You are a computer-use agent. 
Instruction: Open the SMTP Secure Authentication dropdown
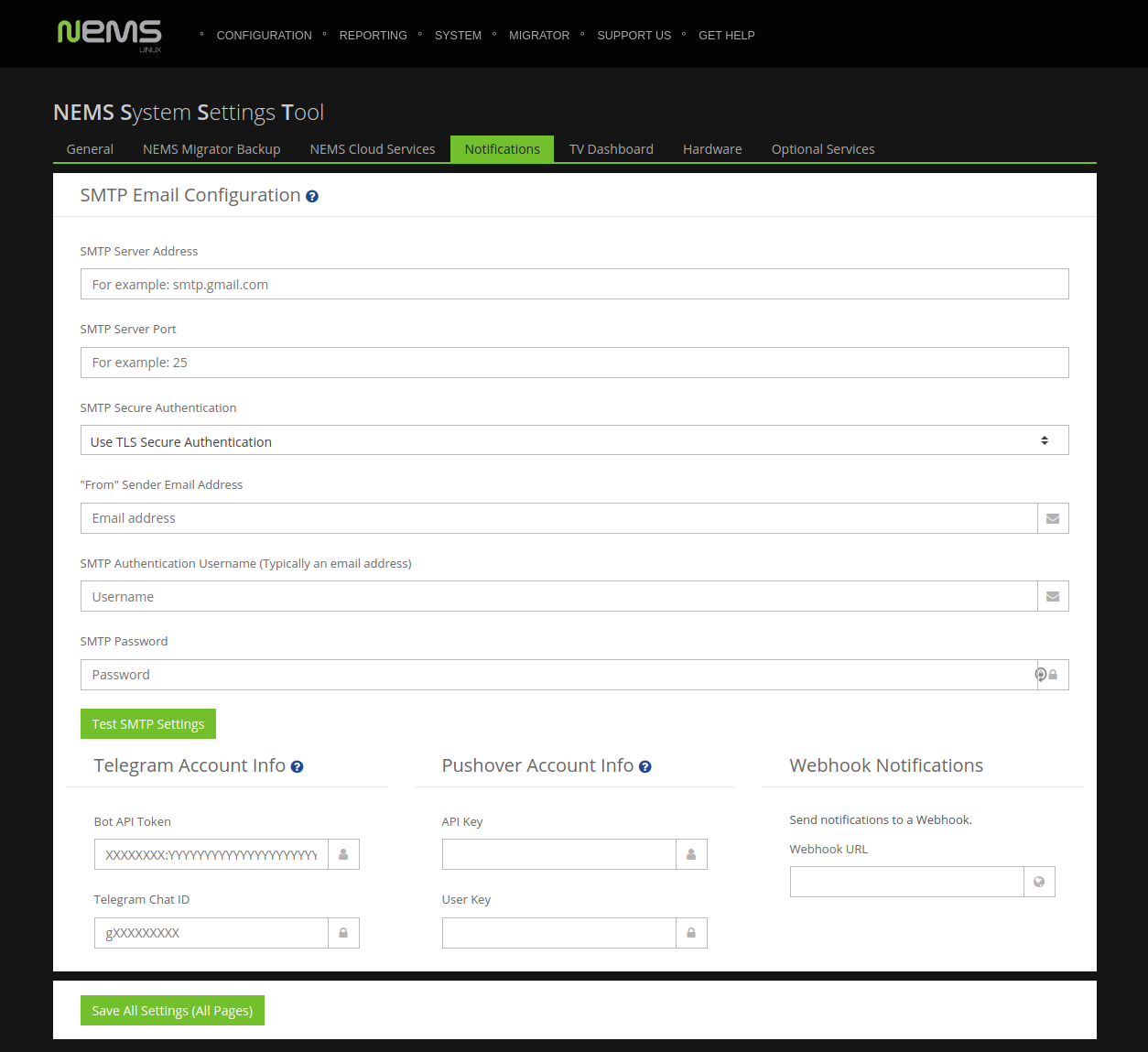click(574, 441)
